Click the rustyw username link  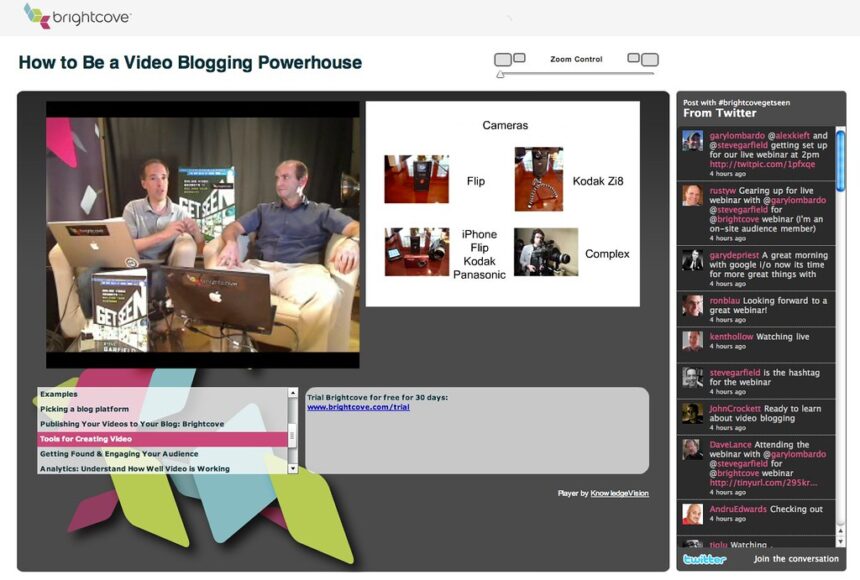pos(722,190)
